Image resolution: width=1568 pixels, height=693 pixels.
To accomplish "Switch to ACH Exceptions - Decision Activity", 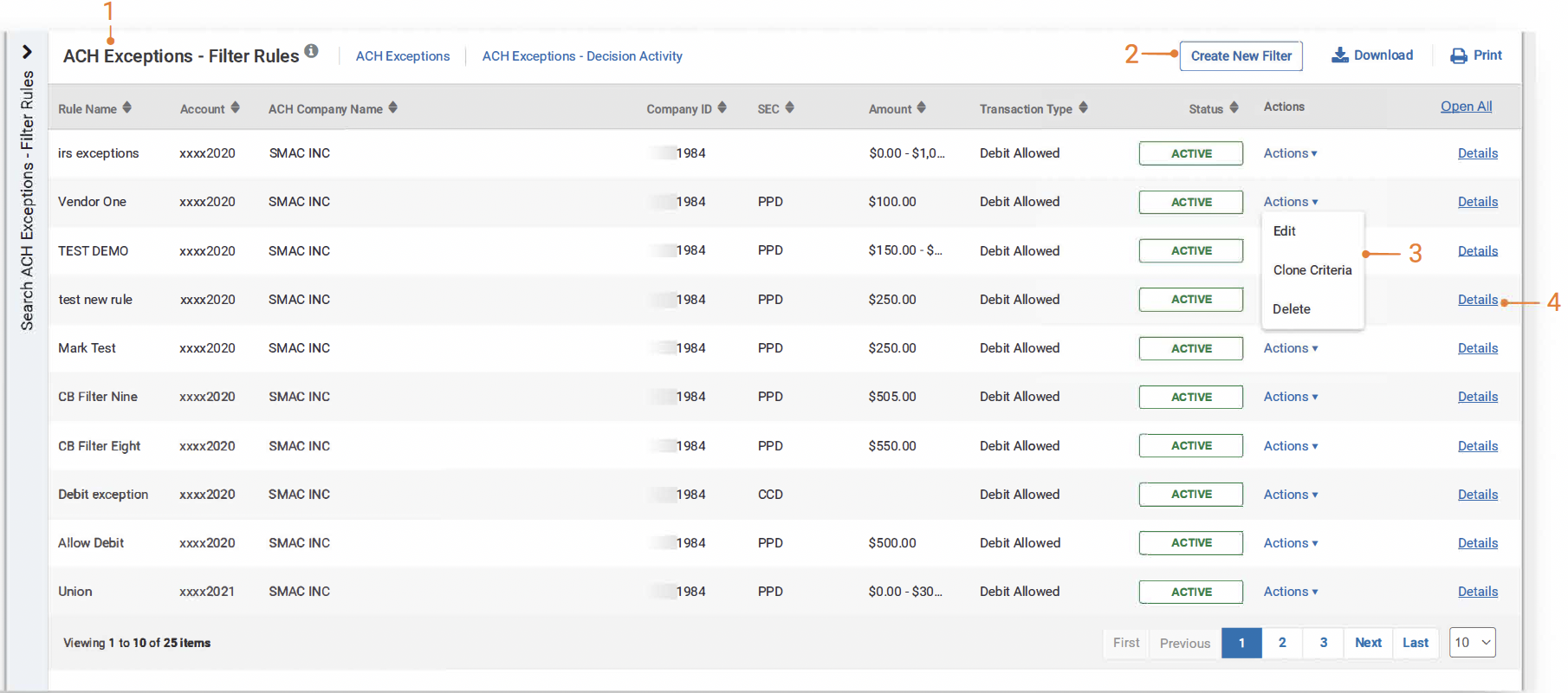I will (x=582, y=56).
